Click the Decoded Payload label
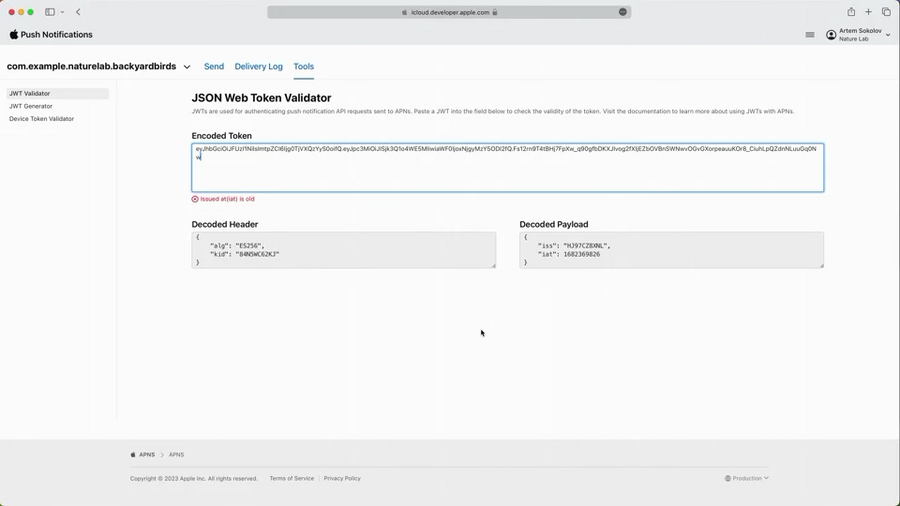The image size is (900, 506). coord(553,224)
